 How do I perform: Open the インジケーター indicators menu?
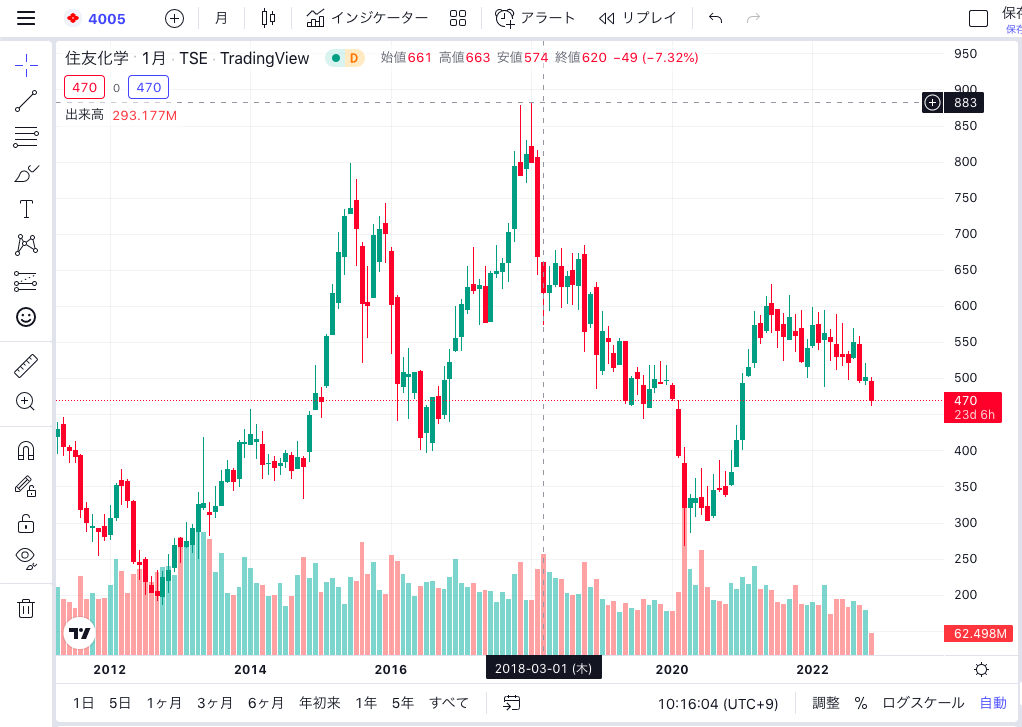point(367,18)
